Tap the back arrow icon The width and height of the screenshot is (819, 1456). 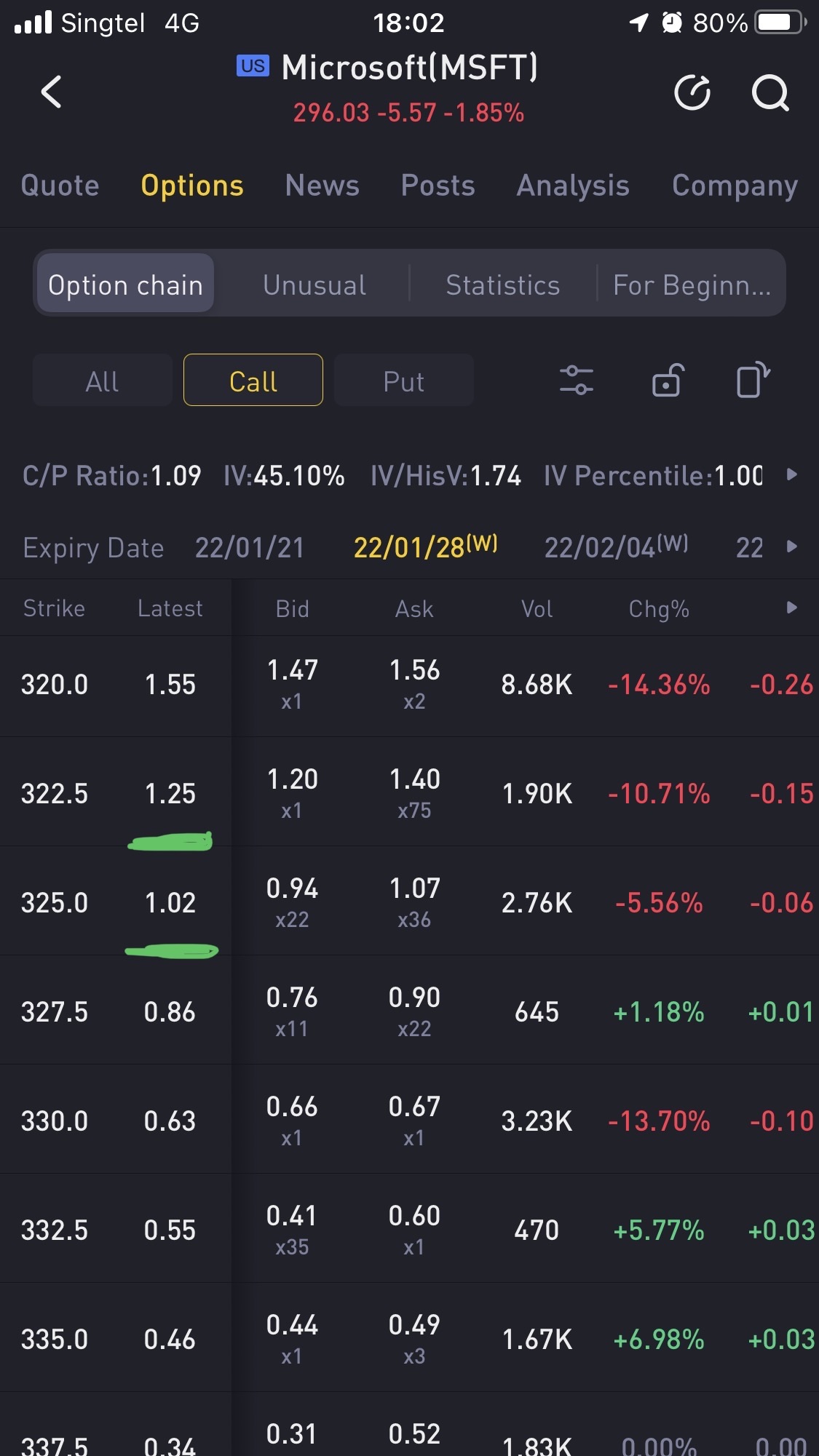pos(52,92)
